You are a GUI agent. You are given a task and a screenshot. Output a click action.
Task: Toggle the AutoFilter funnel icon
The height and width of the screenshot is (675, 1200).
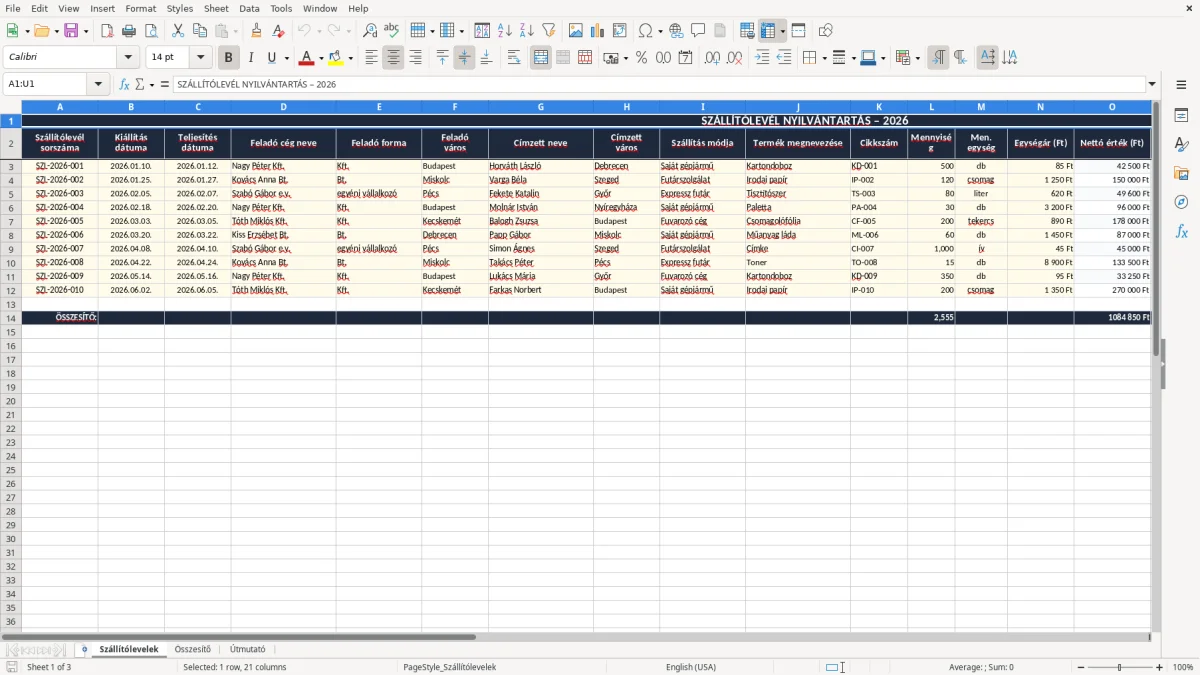548,31
